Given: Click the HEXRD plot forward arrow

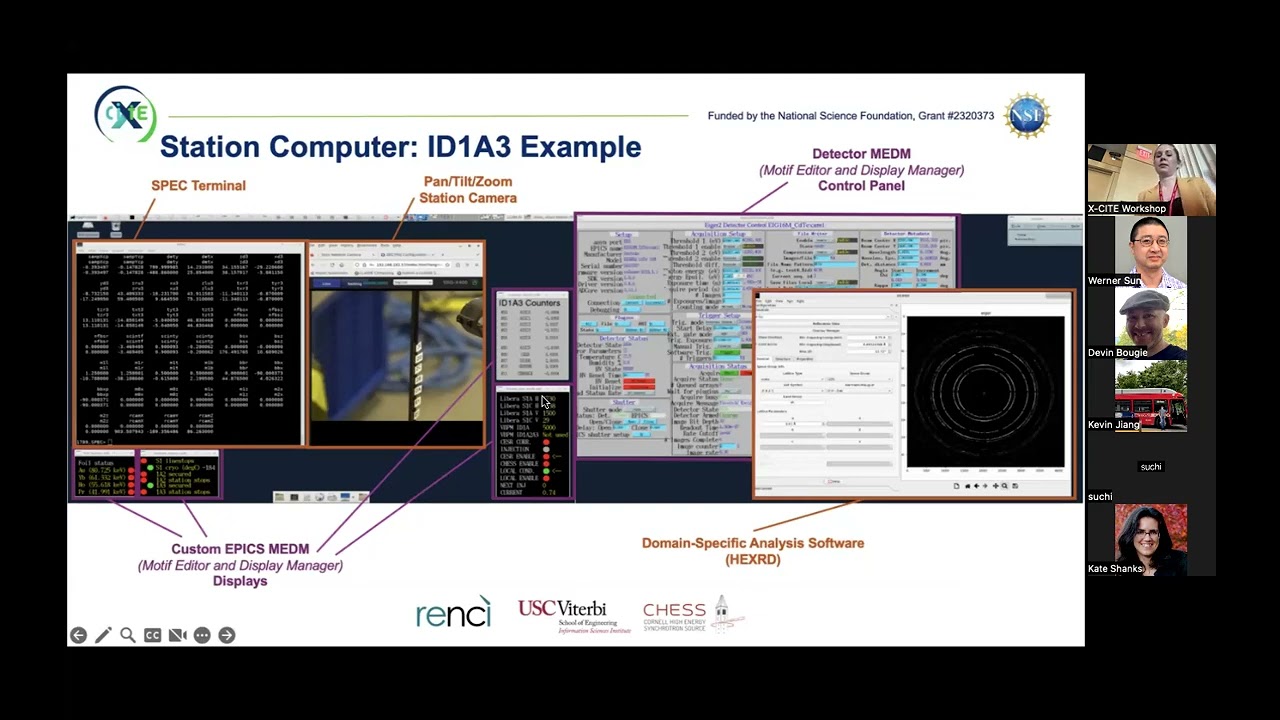Looking at the screenshot, I should [985, 486].
